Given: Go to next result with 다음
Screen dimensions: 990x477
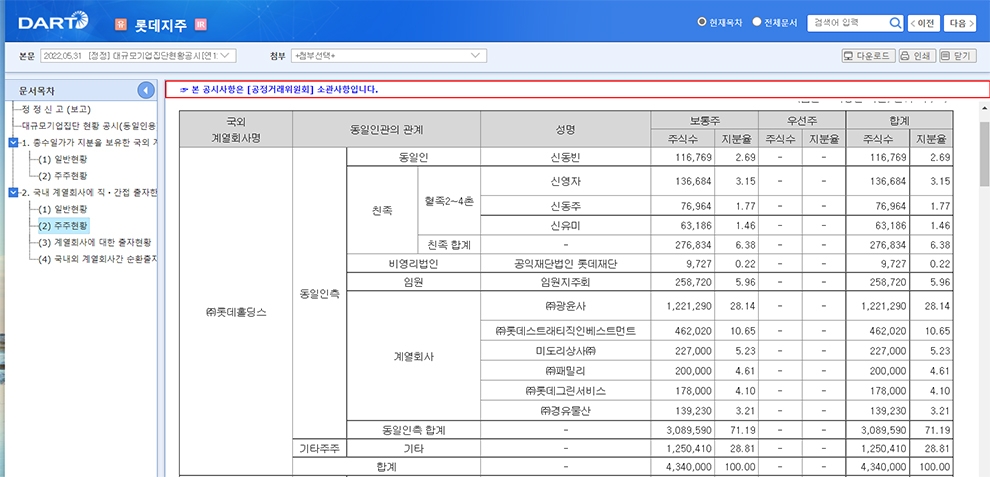Looking at the screenshot, I should [961, 23].
